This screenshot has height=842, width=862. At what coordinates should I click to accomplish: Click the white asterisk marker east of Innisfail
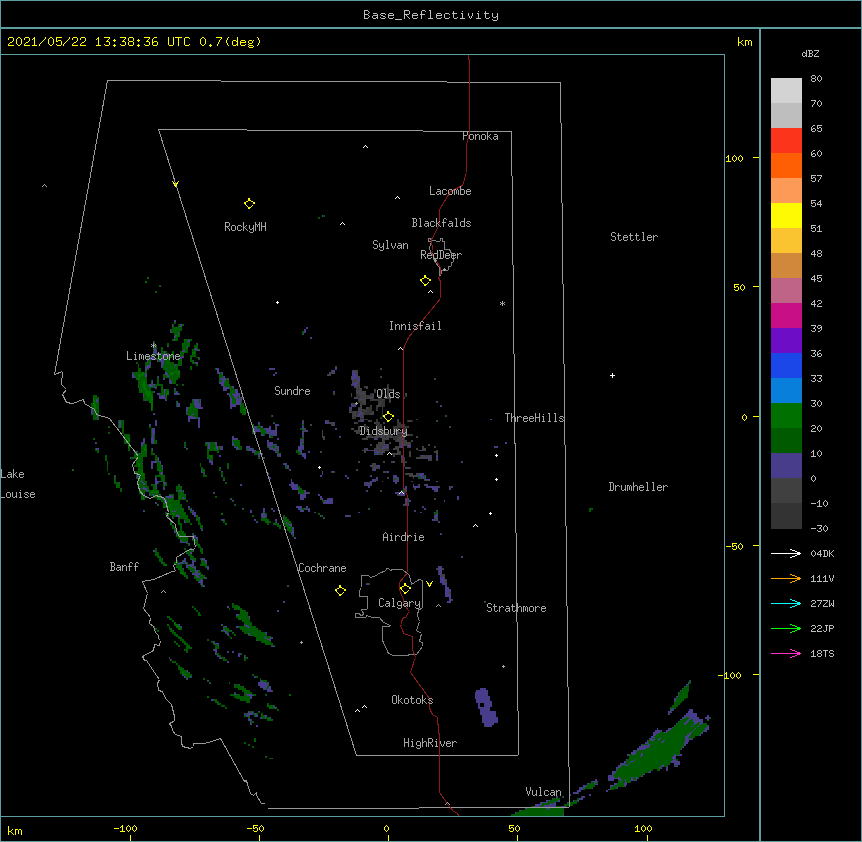coord(502,303)
